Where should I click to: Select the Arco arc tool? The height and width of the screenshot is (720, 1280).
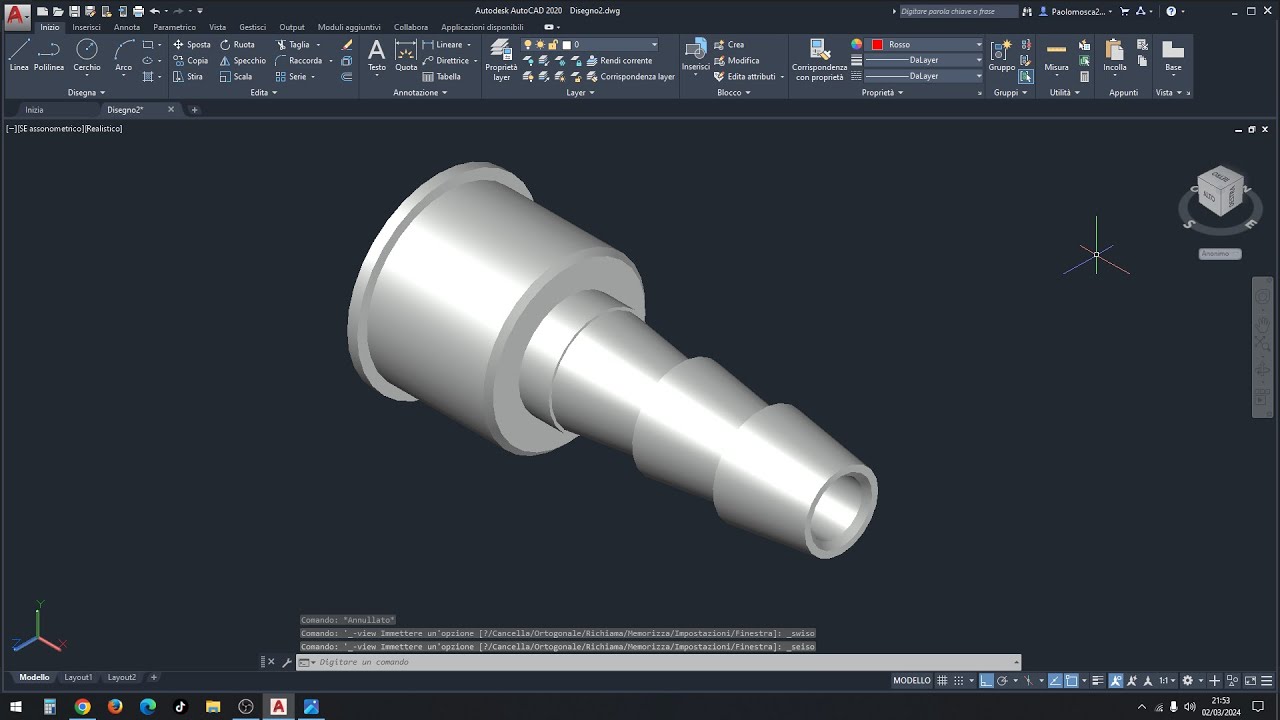123,55
